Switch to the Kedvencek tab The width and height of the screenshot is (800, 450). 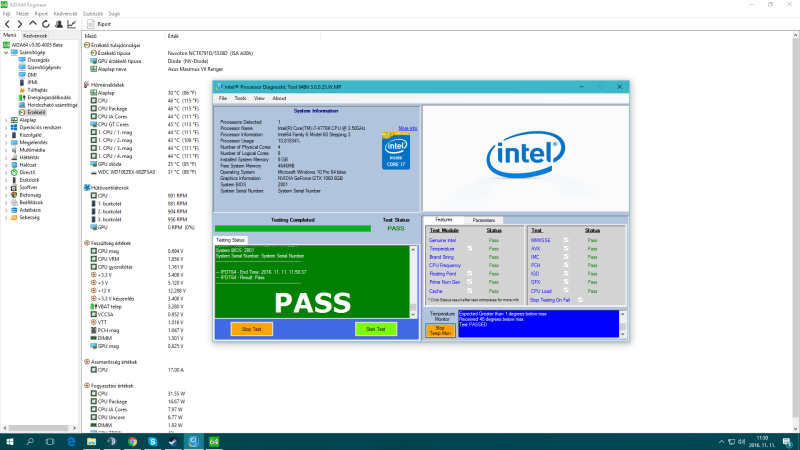point(35,36)
